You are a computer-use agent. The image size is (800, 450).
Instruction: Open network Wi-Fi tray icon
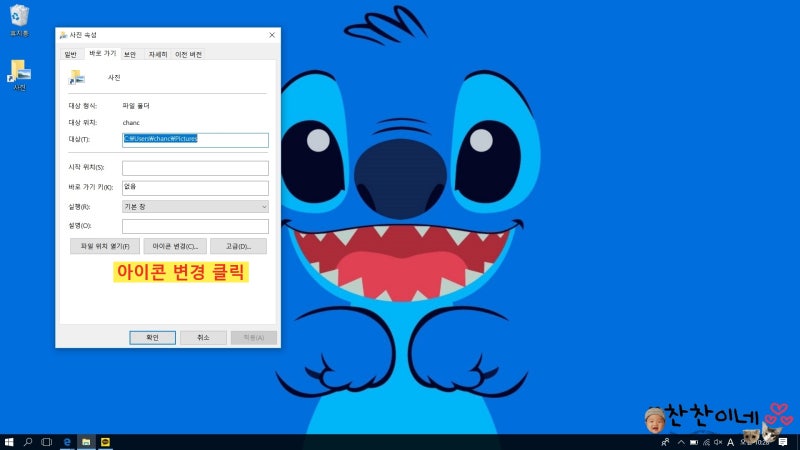tap(706, 442)
